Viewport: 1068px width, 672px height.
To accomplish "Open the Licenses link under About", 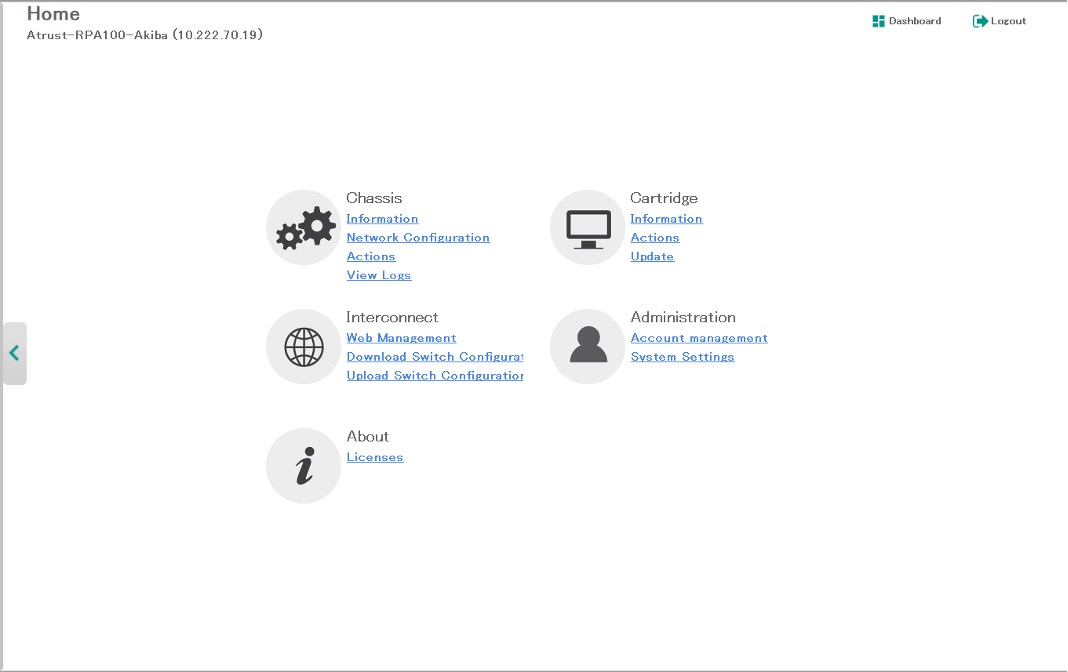I will pyautogui.click(x=375, y=458).
